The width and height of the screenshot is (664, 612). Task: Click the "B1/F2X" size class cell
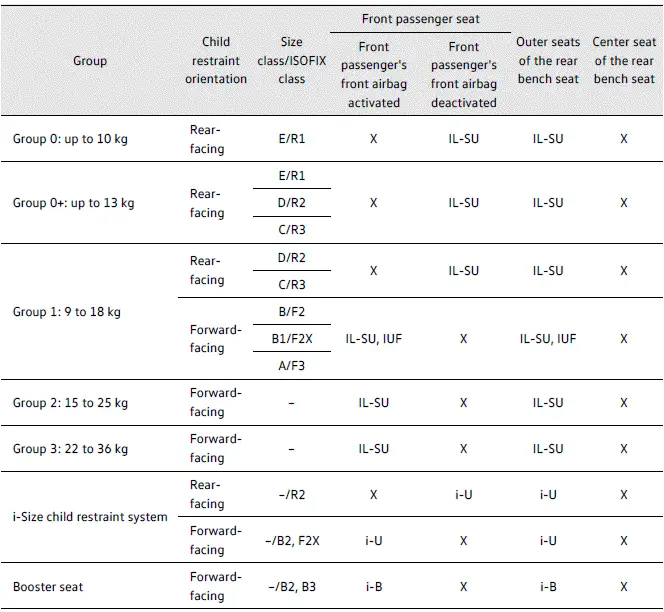tap(292, 339)
